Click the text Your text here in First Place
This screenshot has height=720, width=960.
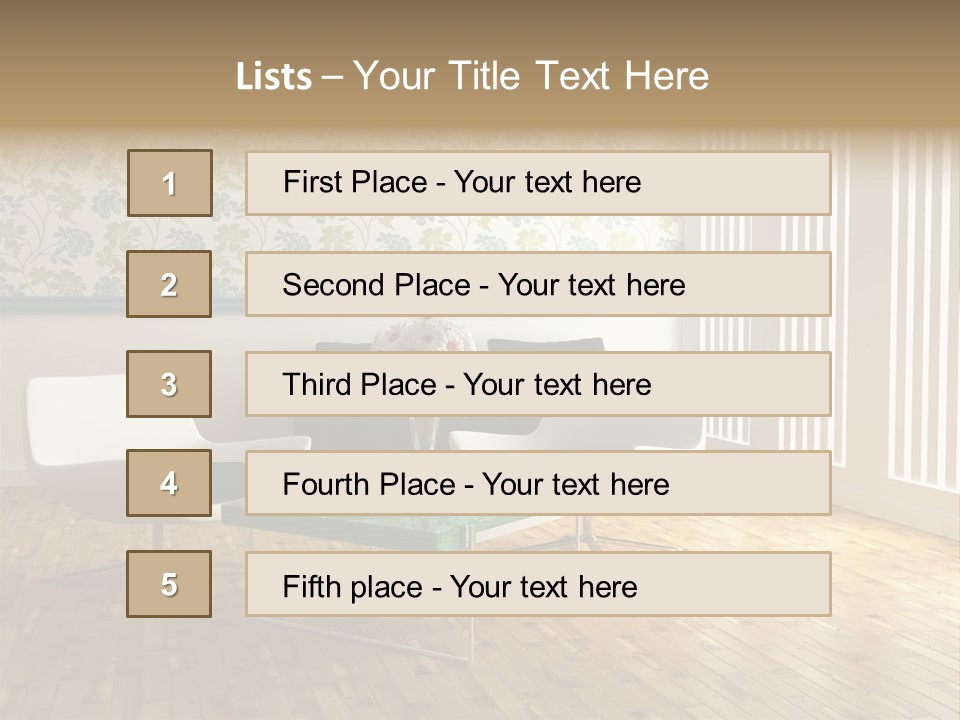pos(547,183)
